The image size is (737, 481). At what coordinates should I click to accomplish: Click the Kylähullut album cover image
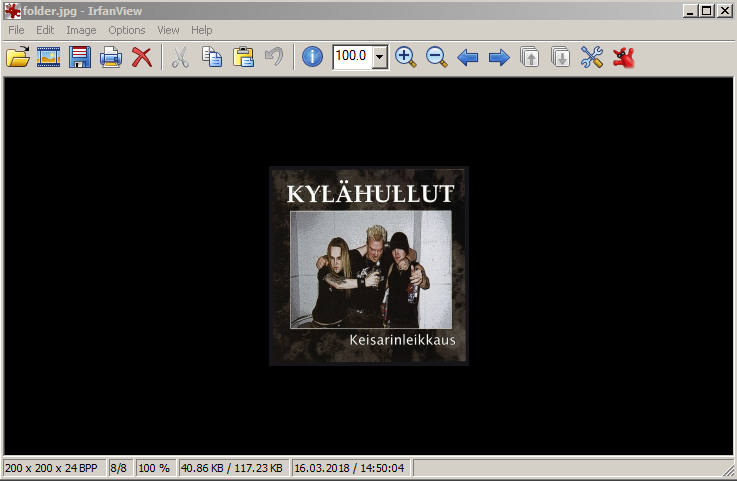(369, 266)
